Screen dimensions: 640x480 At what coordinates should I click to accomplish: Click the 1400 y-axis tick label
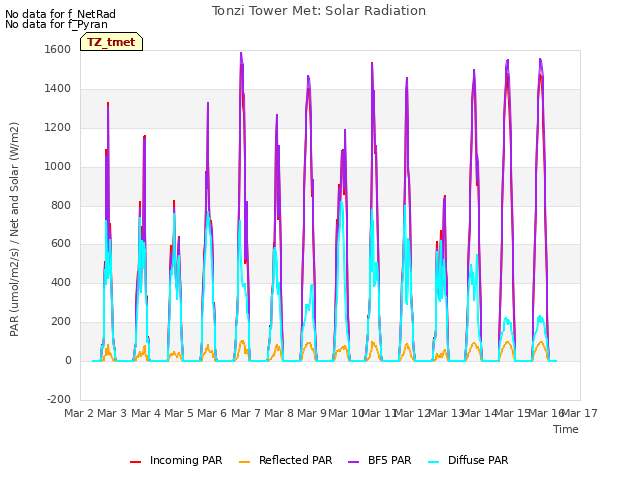[x=58, y=89]
